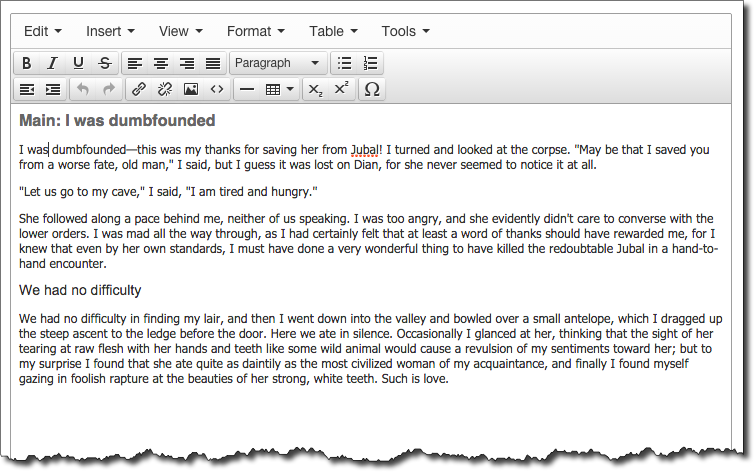This screenshot has height=472, width=754.
Task: Click the 'We had no difficulty' heading
Action: [x=80, y=290]
